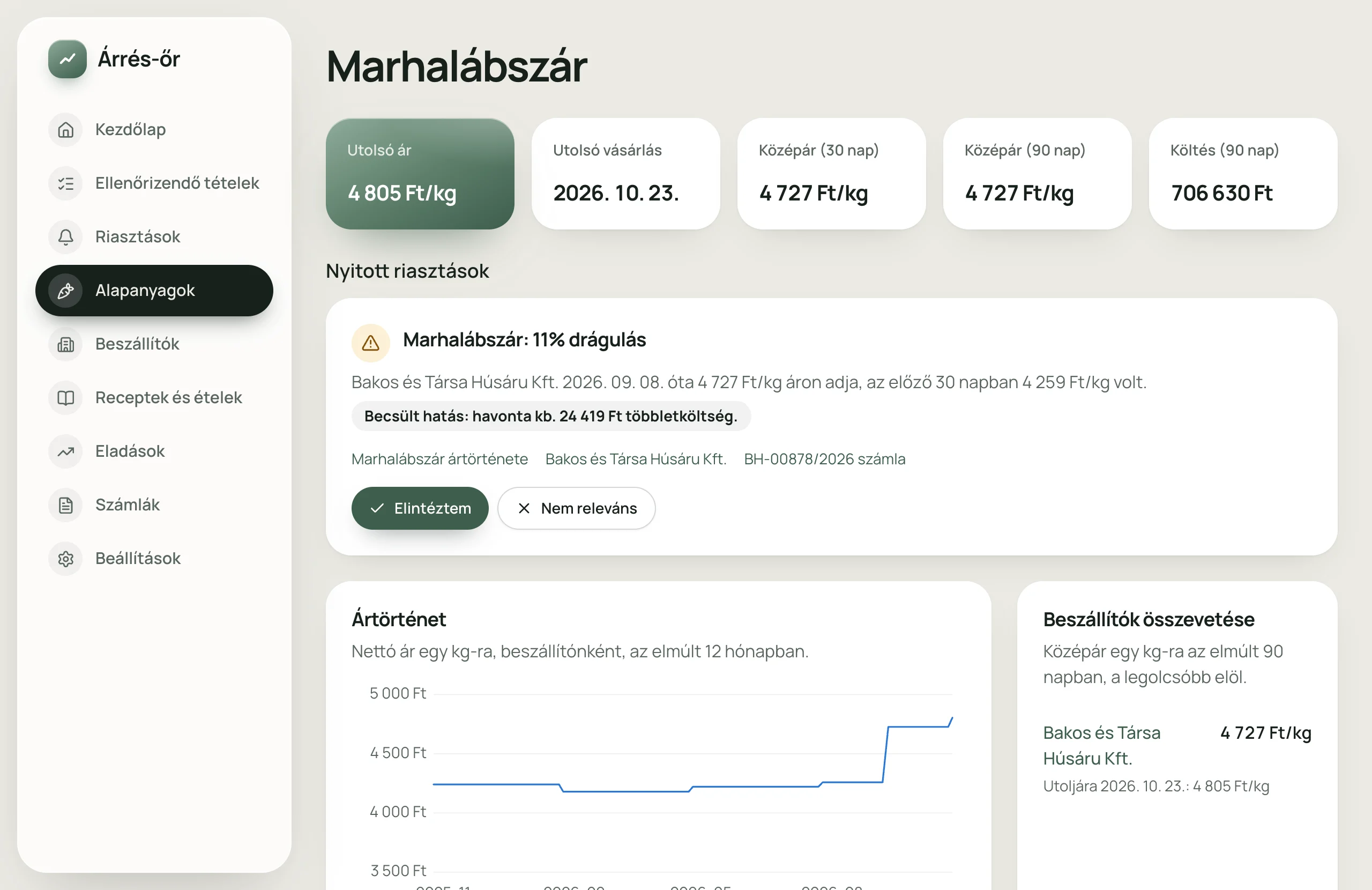This screenshot has height=890, width=1372.
Task: Navigate to Receptek és ételek
Action: point(154,398)
